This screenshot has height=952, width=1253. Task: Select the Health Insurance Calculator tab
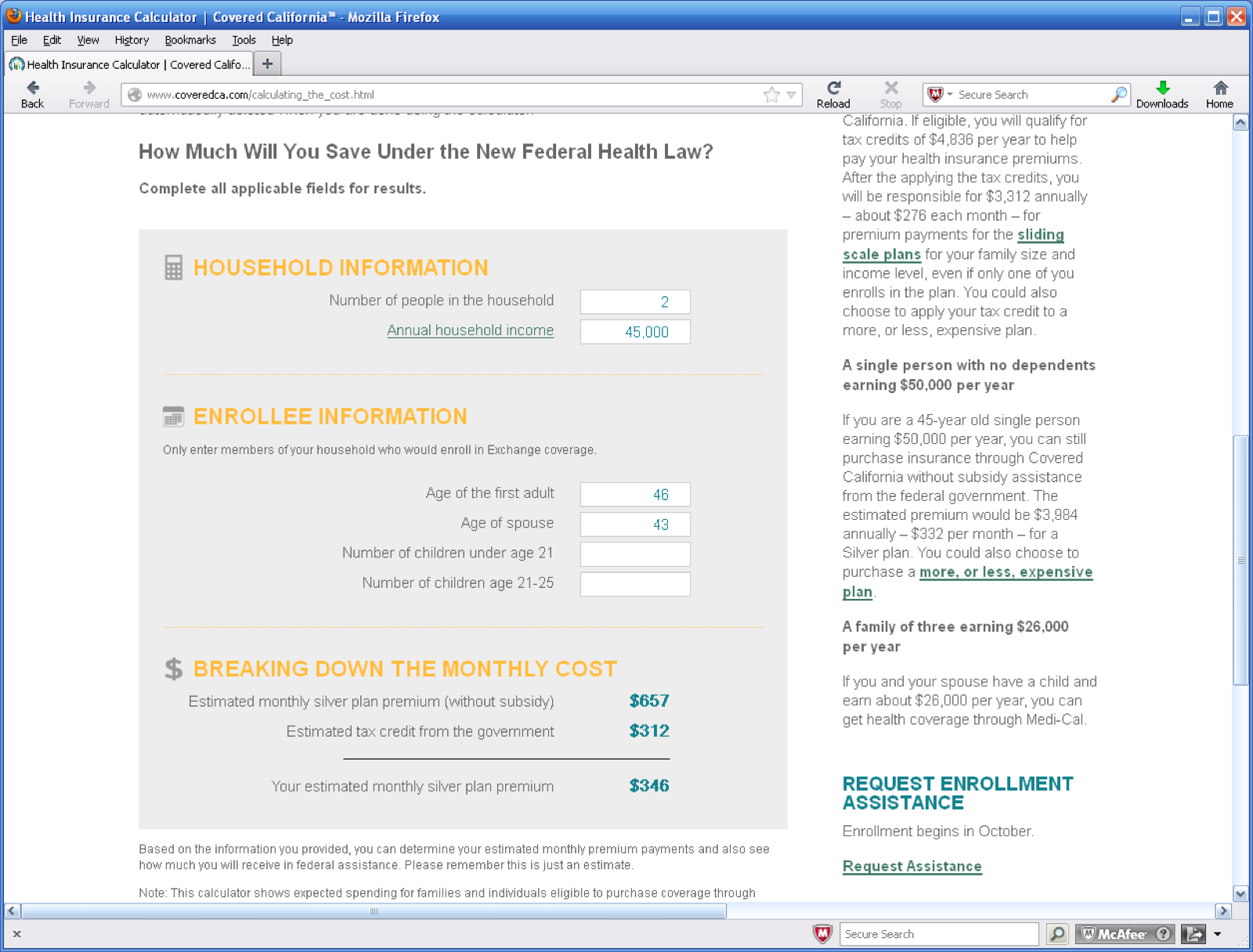pos(129,64)
